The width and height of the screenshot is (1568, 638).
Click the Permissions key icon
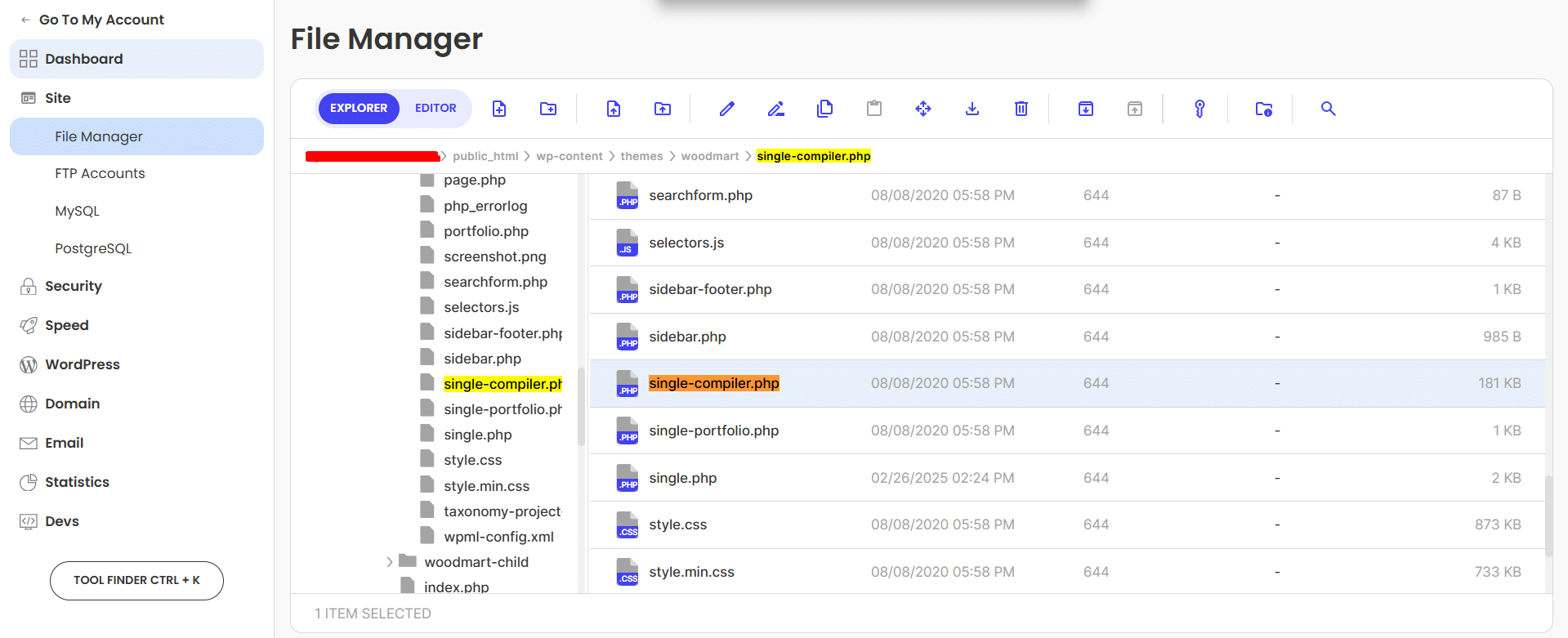click(x=1199, y=109)
